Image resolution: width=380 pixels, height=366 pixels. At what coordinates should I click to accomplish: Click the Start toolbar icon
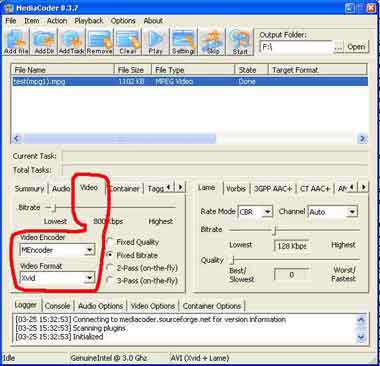240,42
